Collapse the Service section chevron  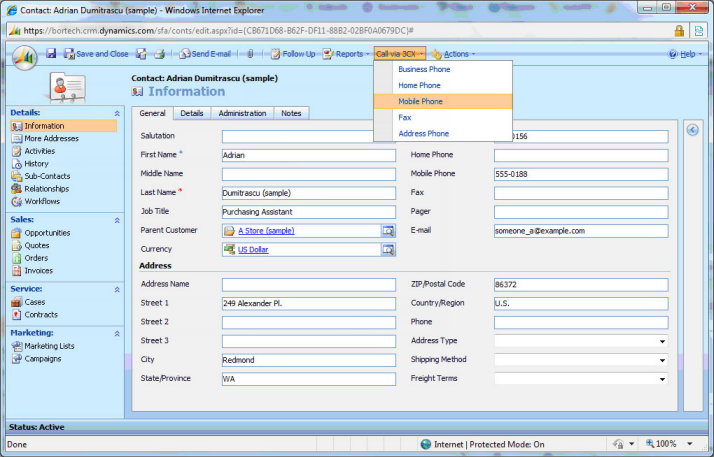coord(117,289)
